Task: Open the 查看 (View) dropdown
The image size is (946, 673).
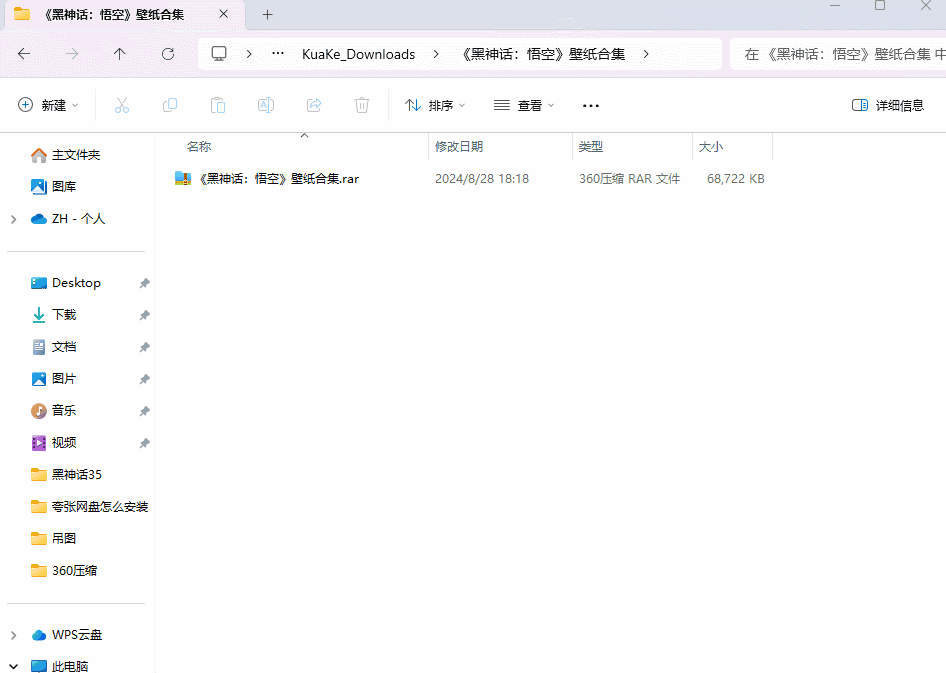Action: [524, 106]
